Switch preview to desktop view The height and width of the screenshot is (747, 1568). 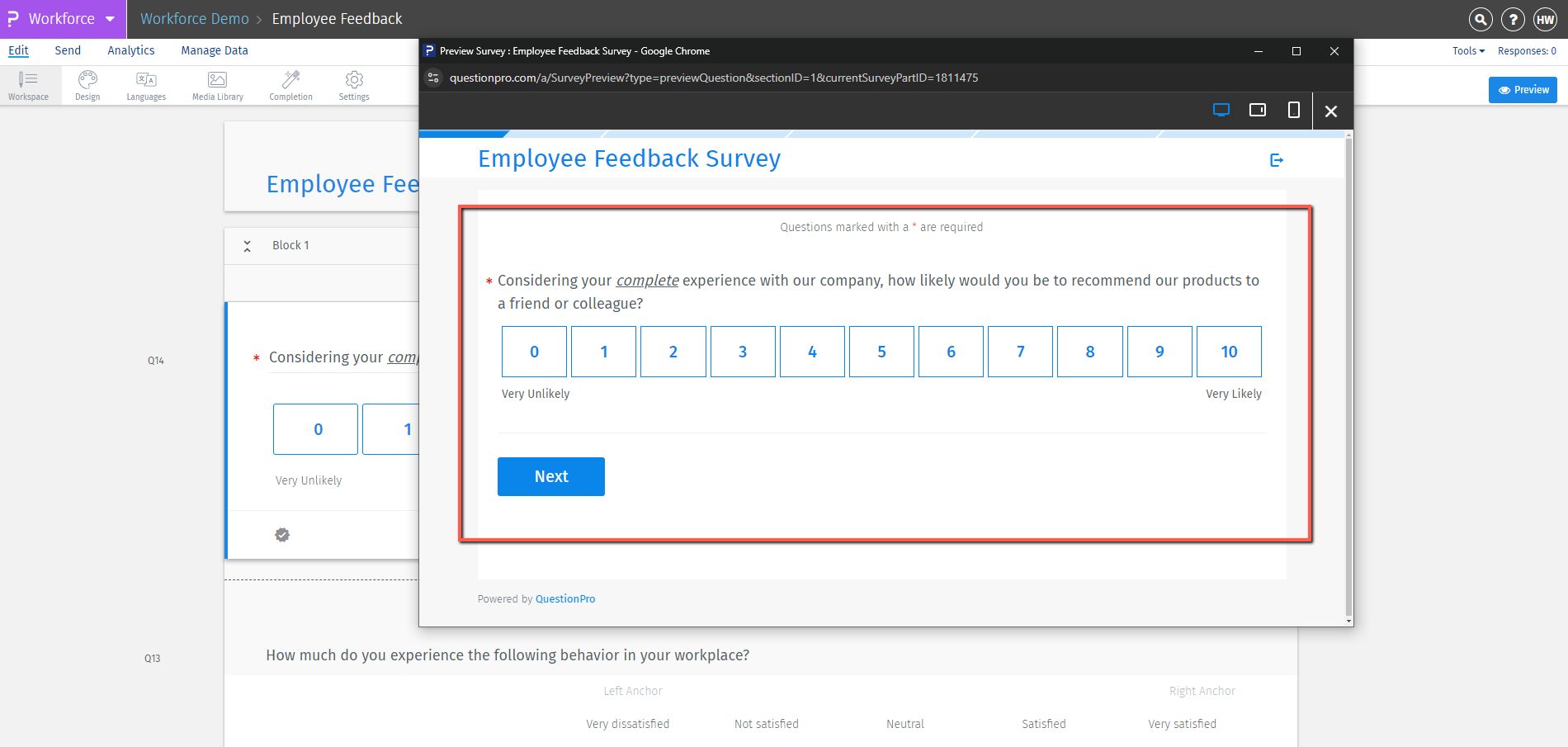tap(1221, 110)
